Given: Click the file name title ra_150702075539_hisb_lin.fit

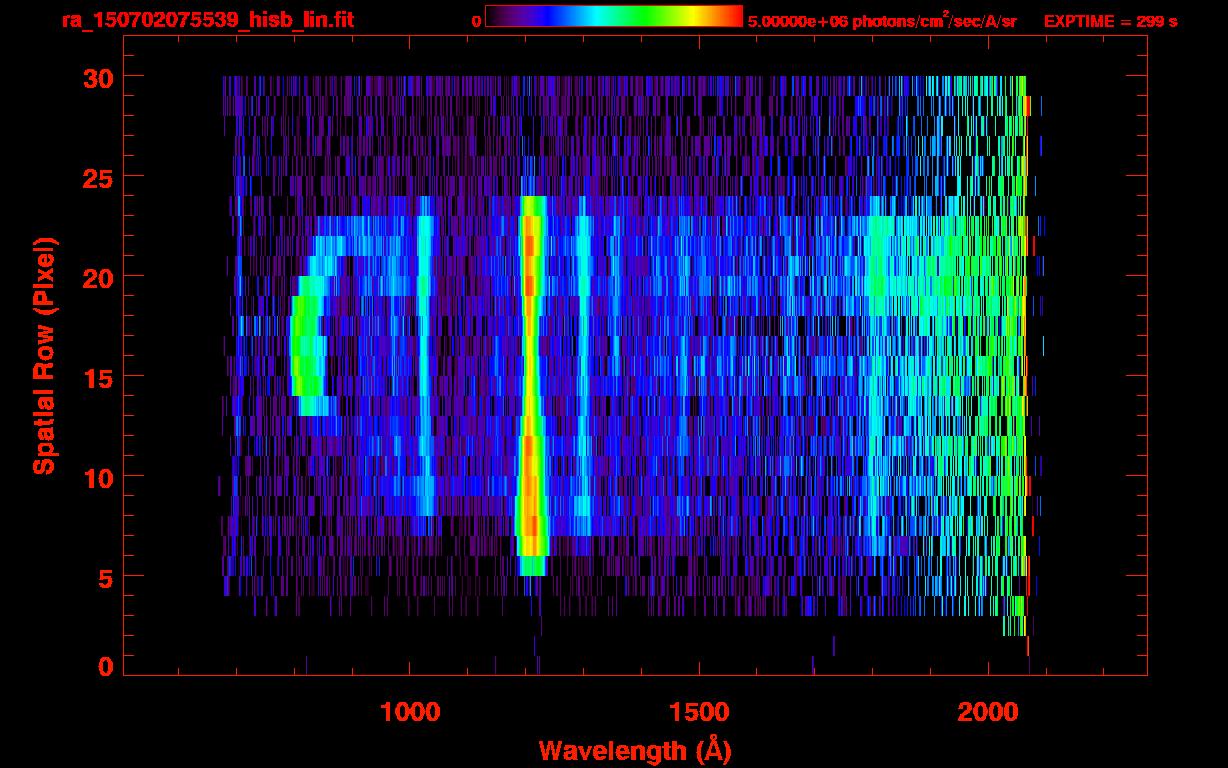Looking at the screenshot, I should pyautogui.click(x=207, y=20).
